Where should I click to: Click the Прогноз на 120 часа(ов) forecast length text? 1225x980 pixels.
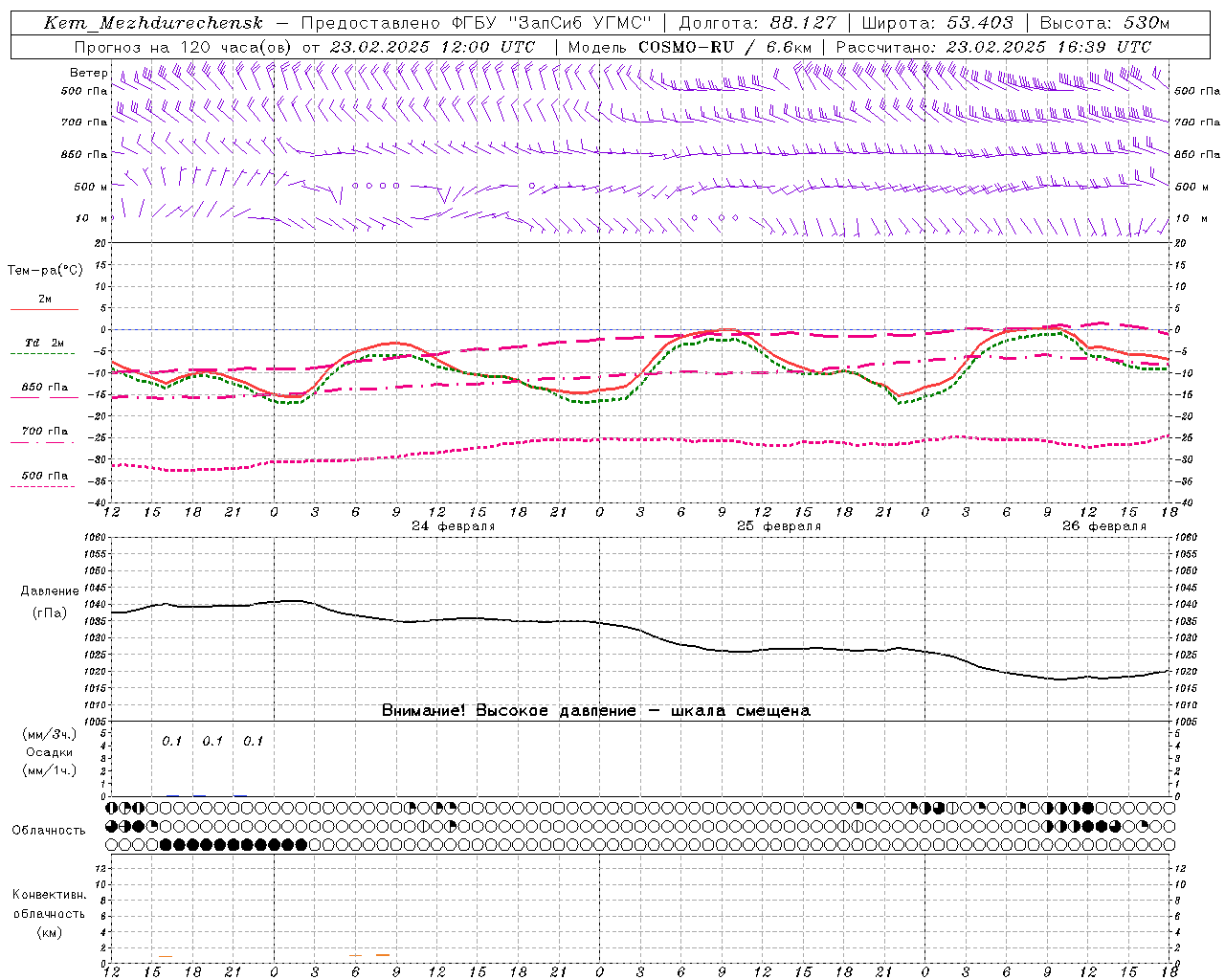182,47
